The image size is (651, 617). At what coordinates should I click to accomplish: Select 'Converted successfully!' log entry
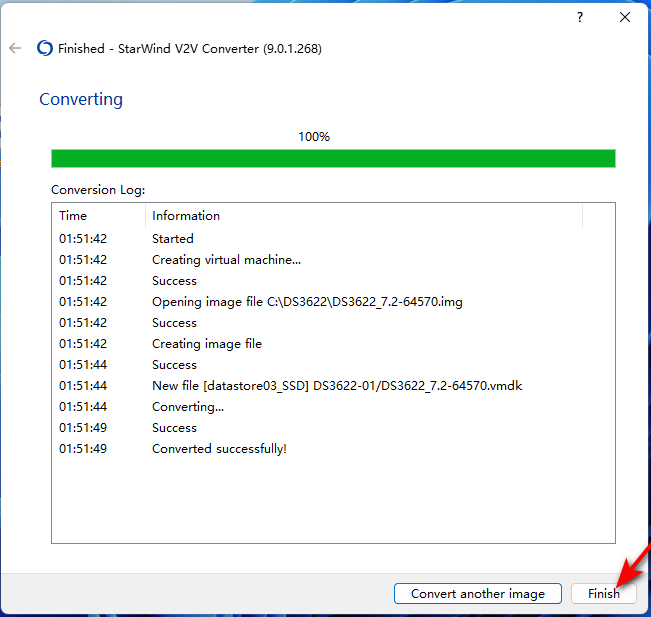333,448
